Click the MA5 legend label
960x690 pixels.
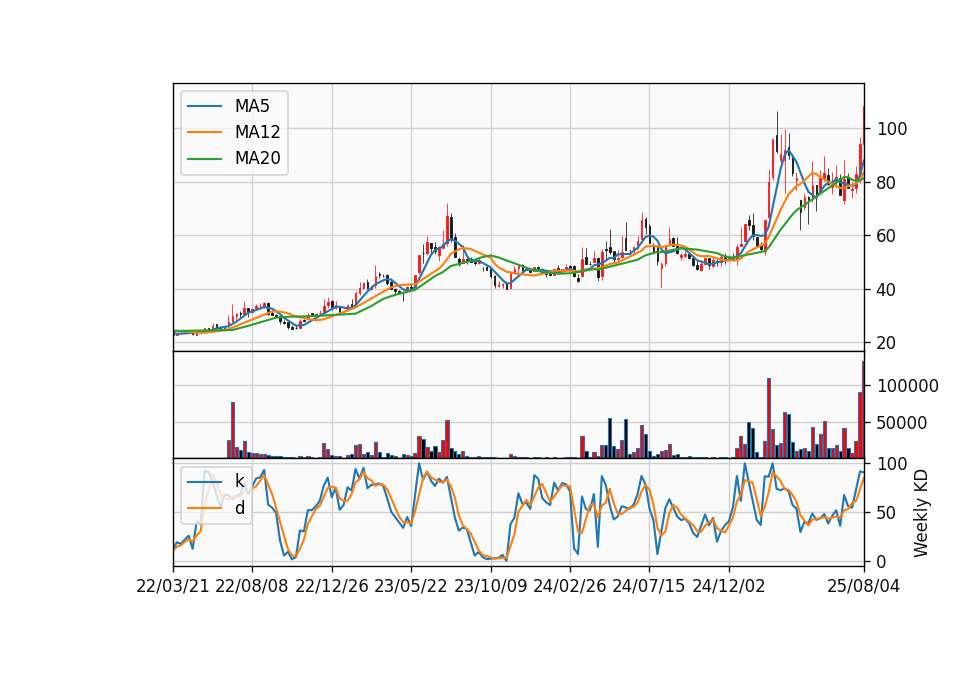(x=252, y=106)
